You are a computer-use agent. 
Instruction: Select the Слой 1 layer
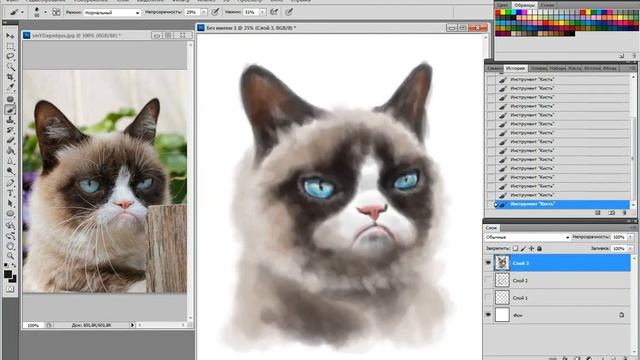(562, 298)
